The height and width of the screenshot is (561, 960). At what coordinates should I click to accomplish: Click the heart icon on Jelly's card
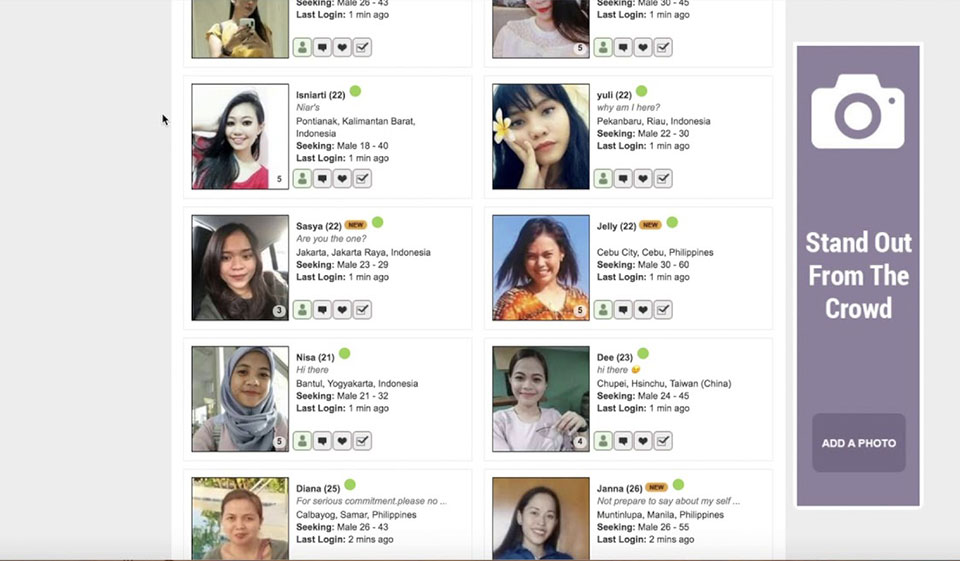[x=643, y=310]
